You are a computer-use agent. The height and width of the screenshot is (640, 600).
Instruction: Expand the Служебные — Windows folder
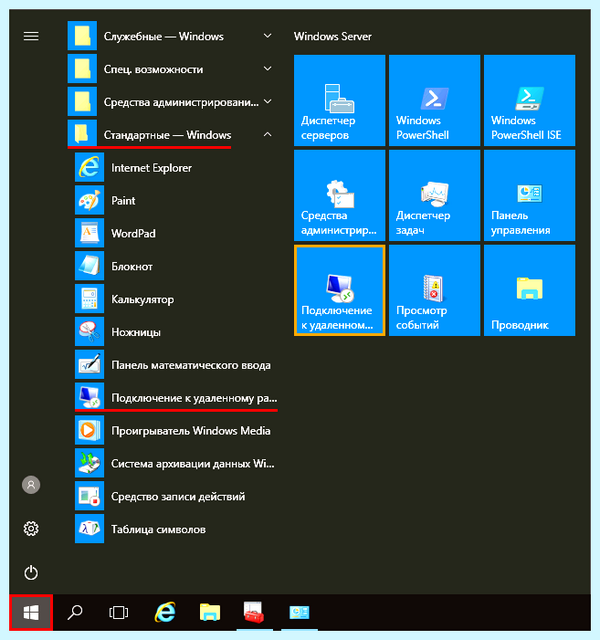point(173,36)
